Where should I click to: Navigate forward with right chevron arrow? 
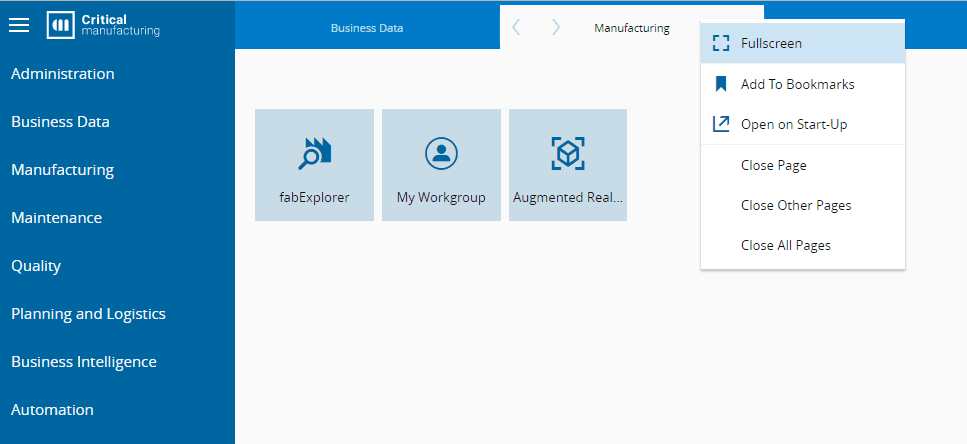coord(556,28)
